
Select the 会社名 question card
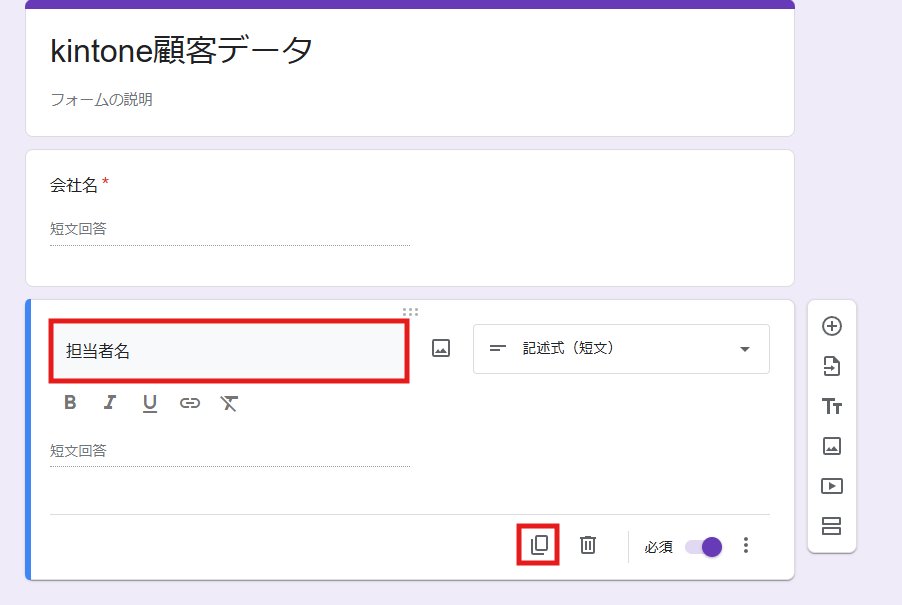[410, 218]
